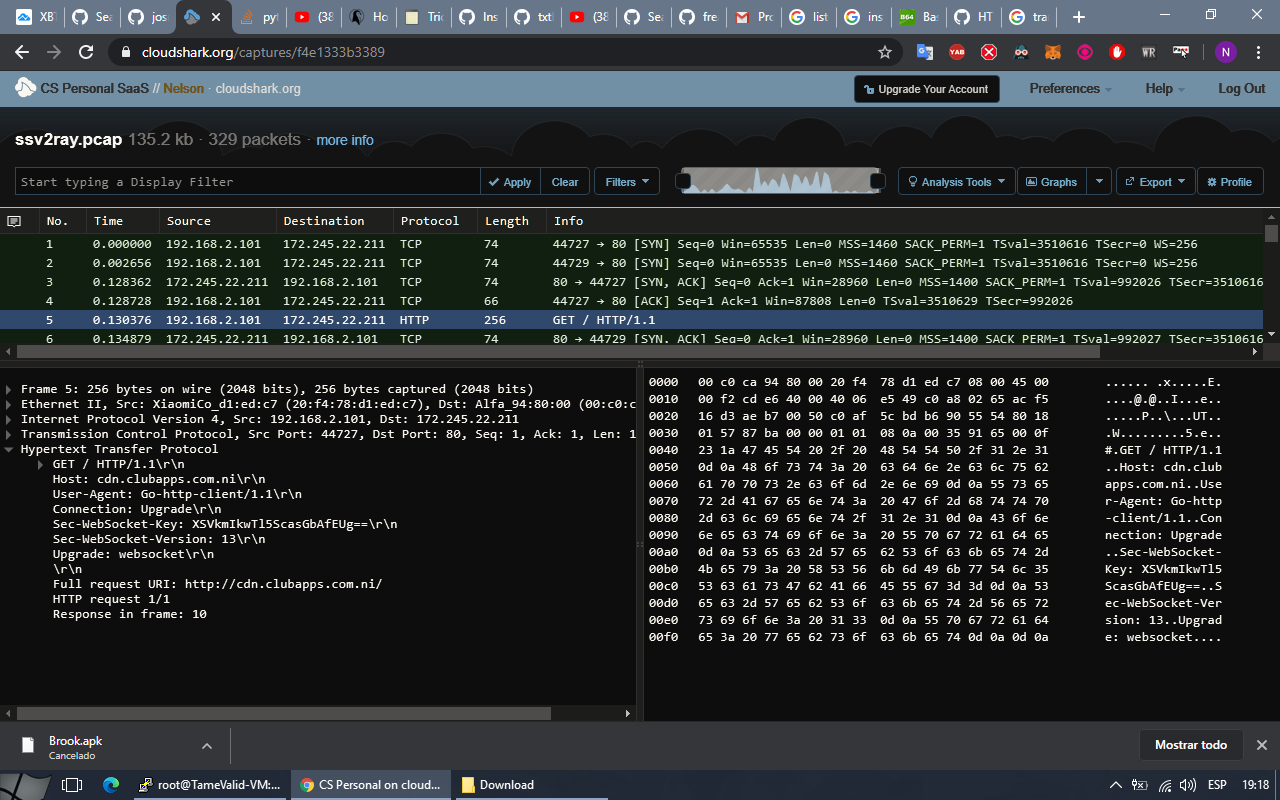Click the right handle of packet timeline slider

878,181
